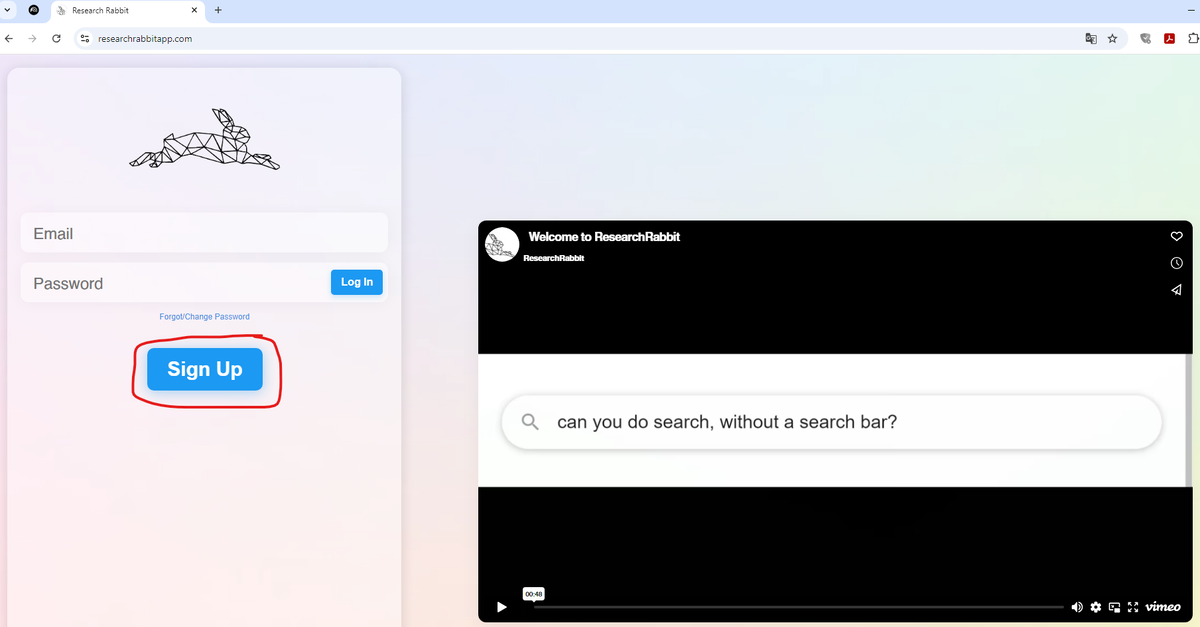This screenshot has width=1200, height=627.
Task: Add video to Watch Later clock
Action: [x=1176, y=263]
